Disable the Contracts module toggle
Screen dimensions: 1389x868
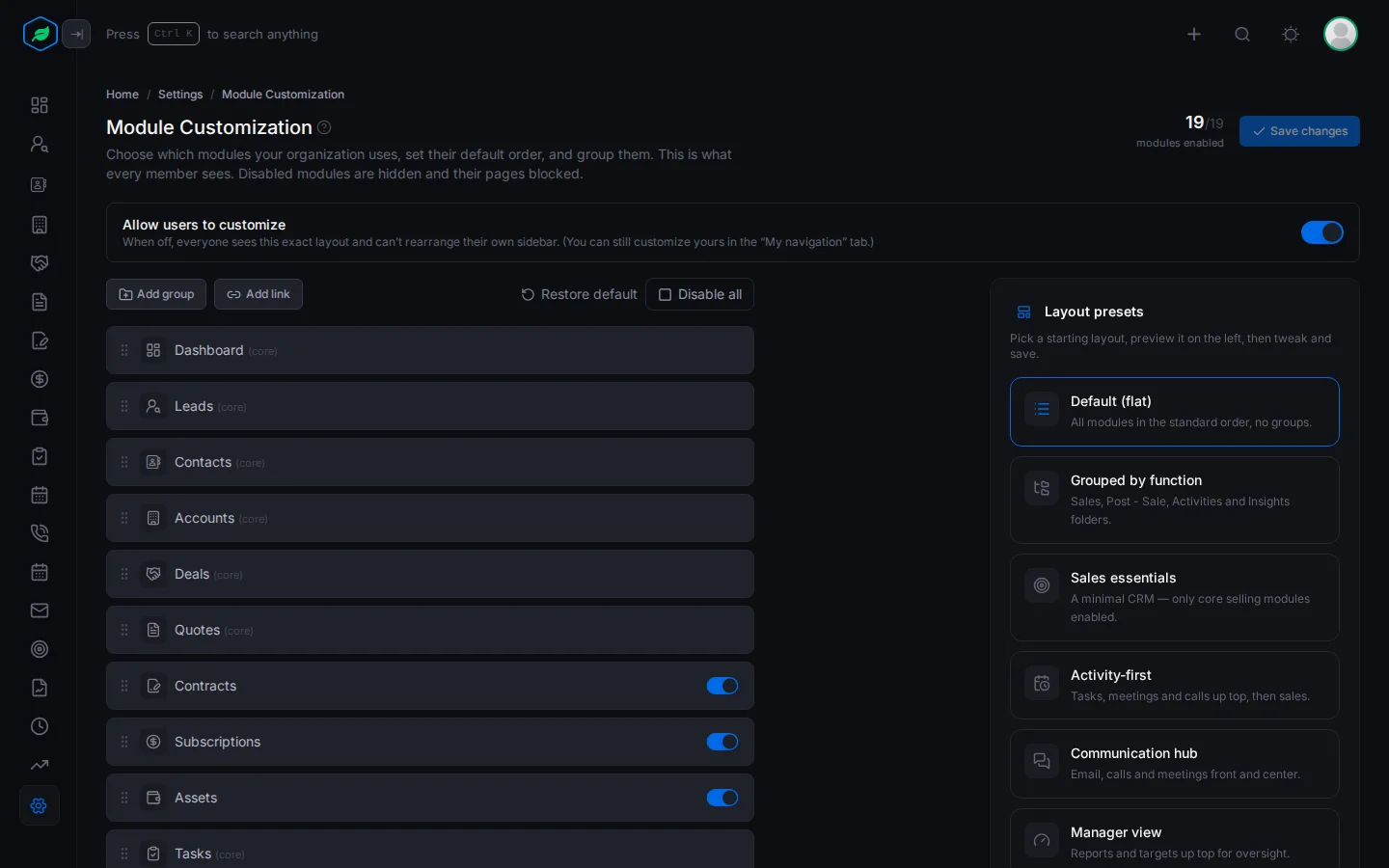722,686
